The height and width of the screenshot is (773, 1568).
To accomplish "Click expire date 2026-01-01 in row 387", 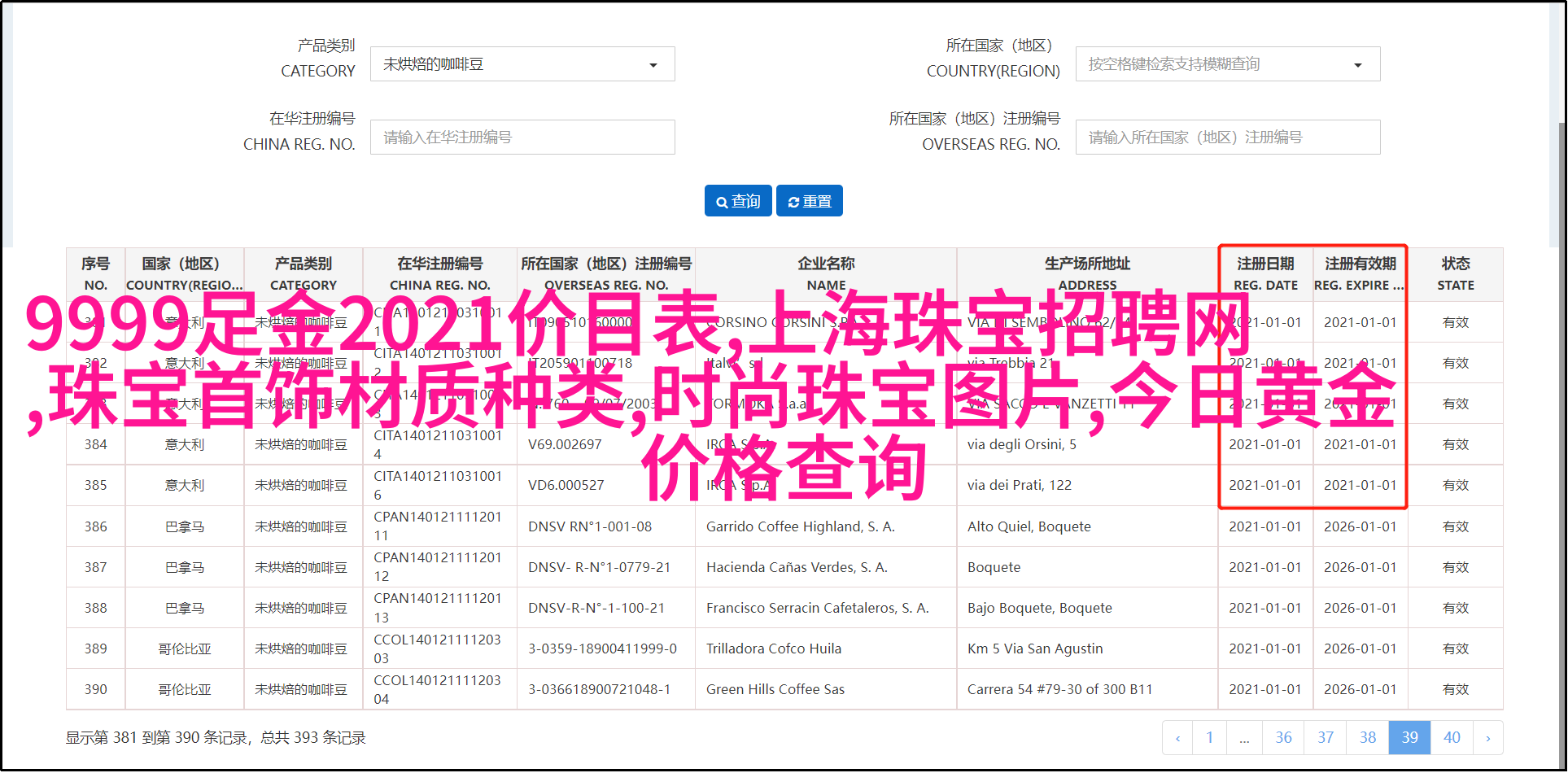I will coord(1360,567).
